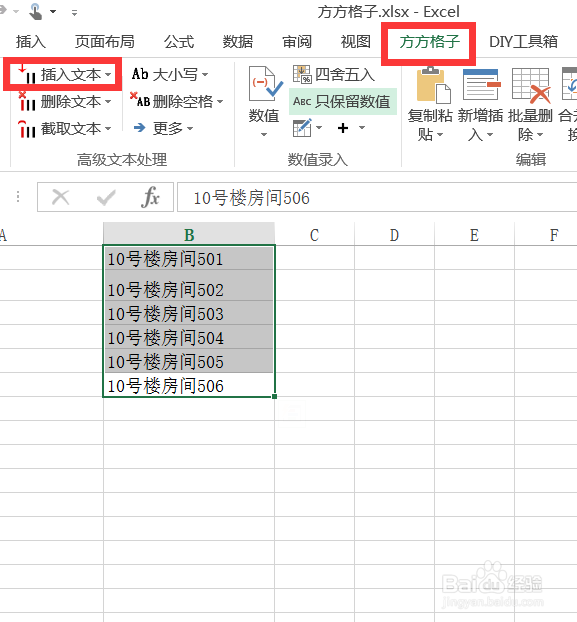
Task: Click the Delete Spaces (删除空格) AB icon
Action: [140, 101]
